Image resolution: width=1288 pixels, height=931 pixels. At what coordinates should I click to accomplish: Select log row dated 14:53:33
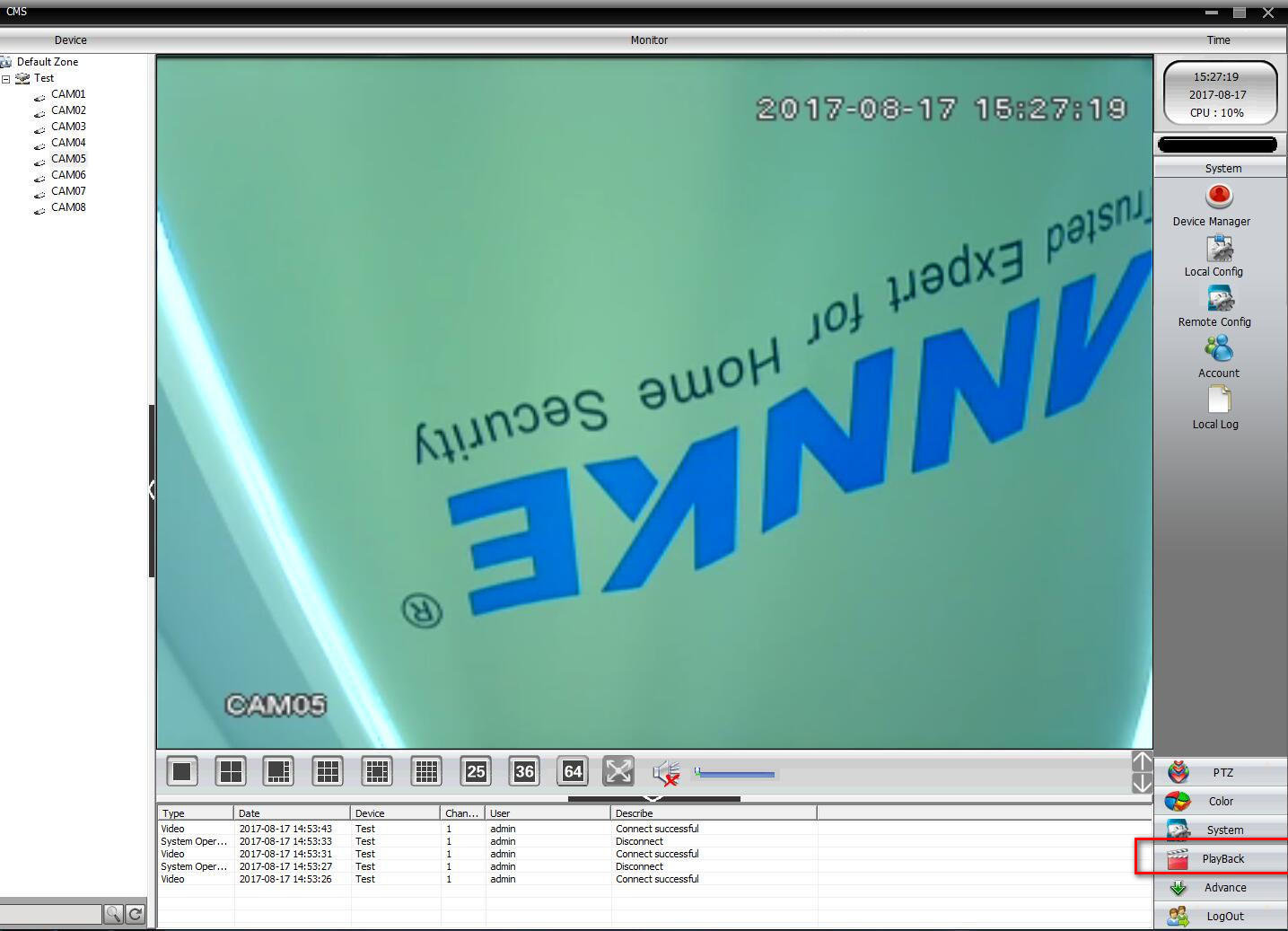pyautogui.click(x=654, y=841)
